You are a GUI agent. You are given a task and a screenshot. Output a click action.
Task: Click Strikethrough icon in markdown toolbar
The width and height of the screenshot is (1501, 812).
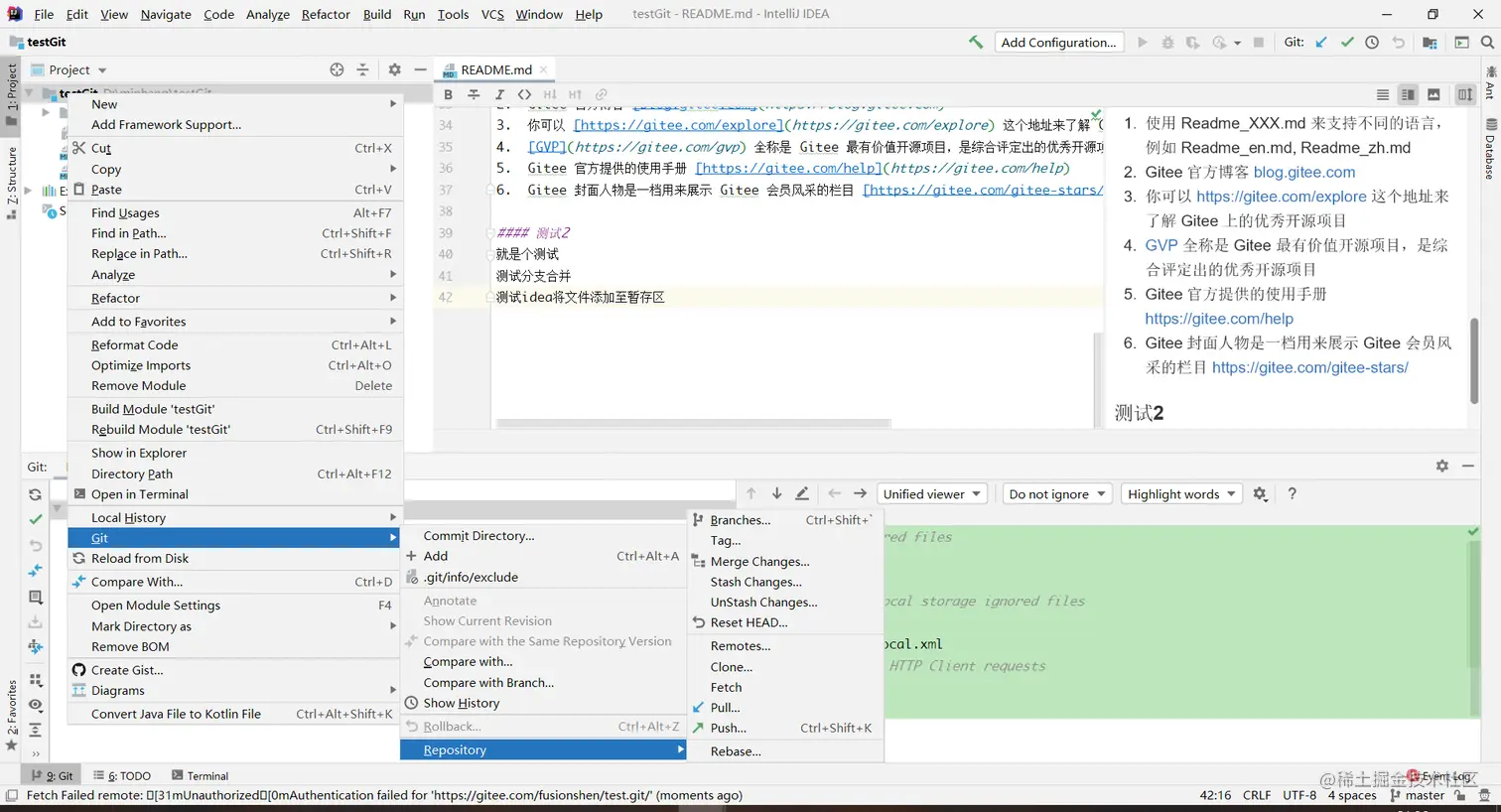click(x=474, y=94)
